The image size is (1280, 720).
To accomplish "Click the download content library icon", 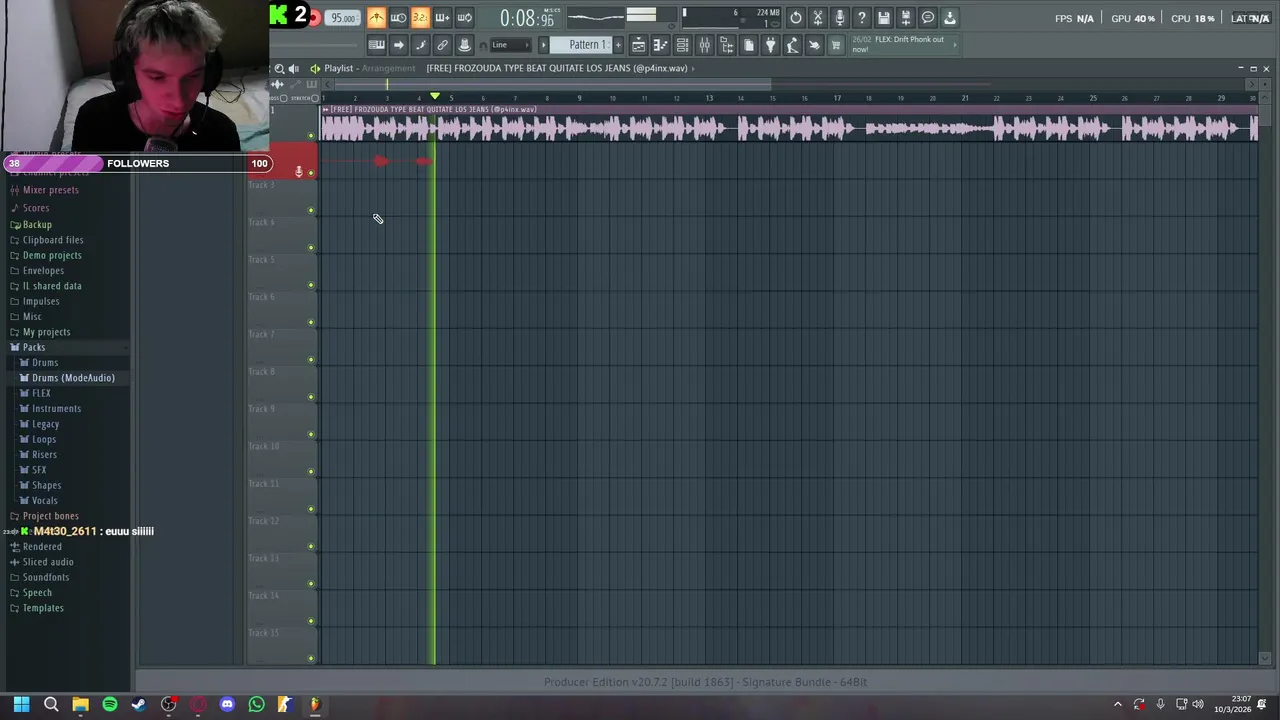I will coord(950,17).
